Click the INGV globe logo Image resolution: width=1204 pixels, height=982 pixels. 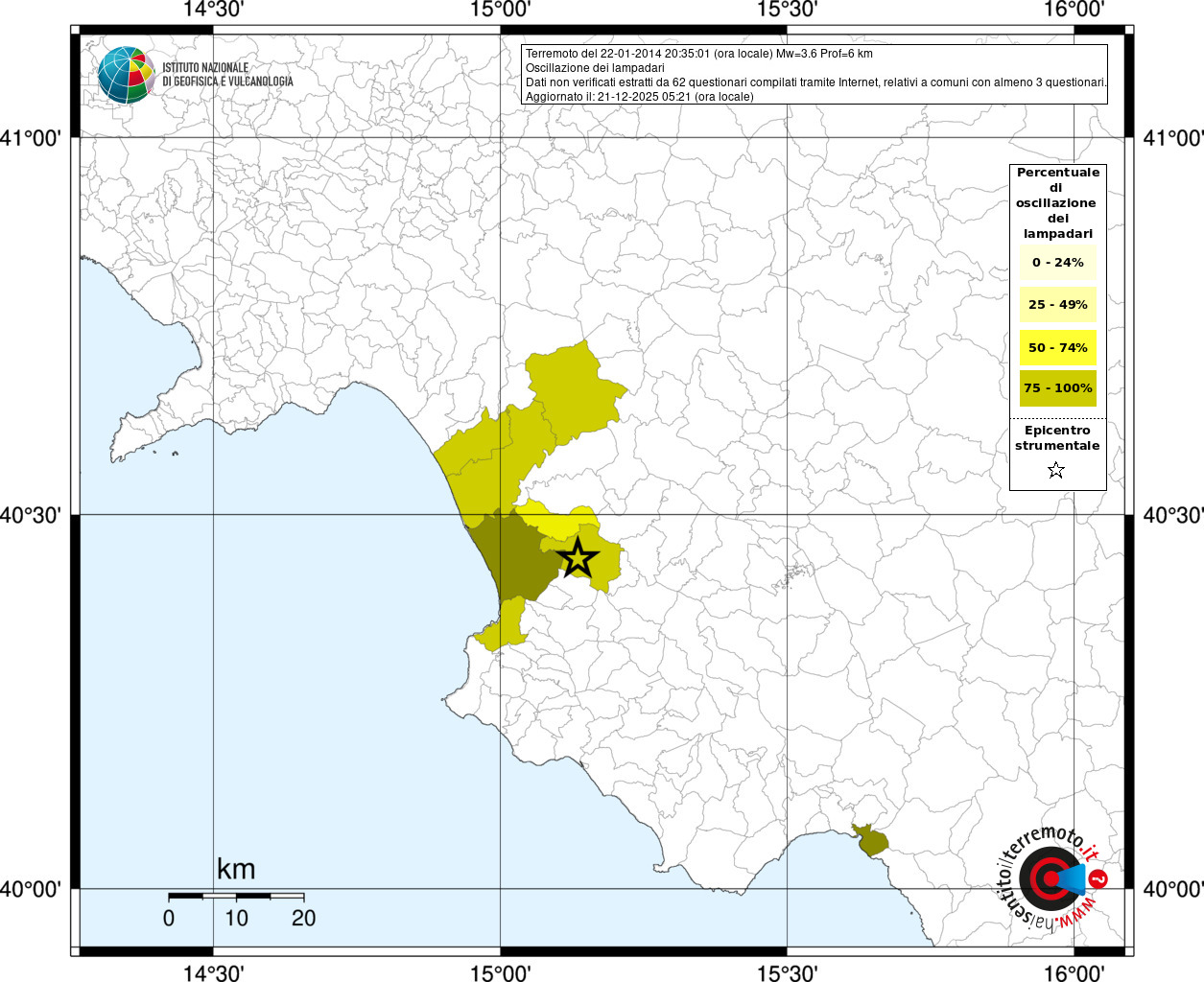pyautogui.click(x=126, y=75)
